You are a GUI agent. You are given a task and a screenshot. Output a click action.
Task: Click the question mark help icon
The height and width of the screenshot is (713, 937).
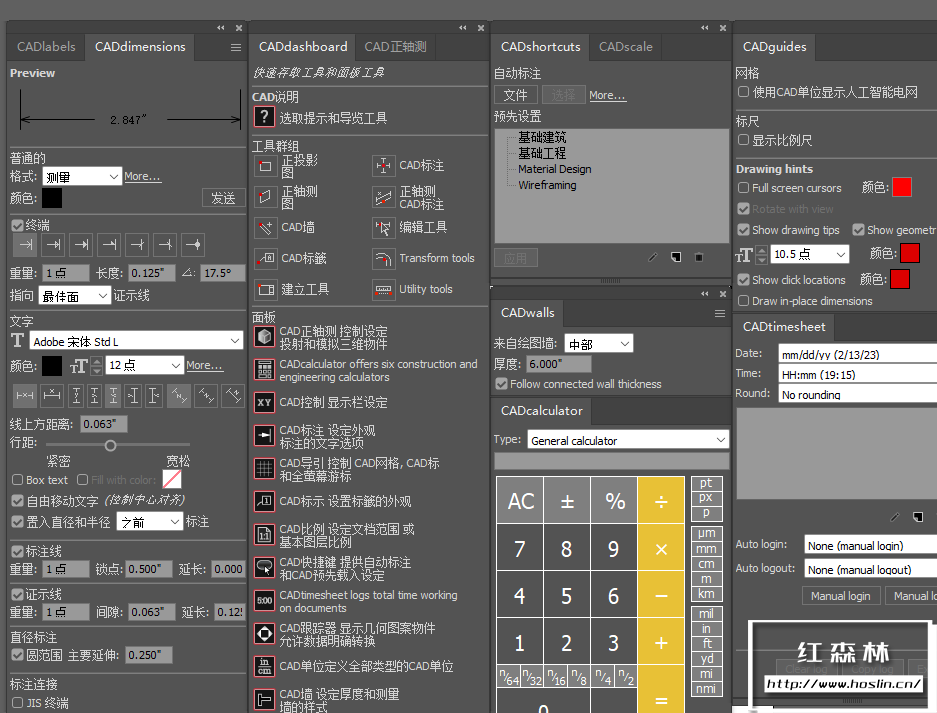[264, 118]
